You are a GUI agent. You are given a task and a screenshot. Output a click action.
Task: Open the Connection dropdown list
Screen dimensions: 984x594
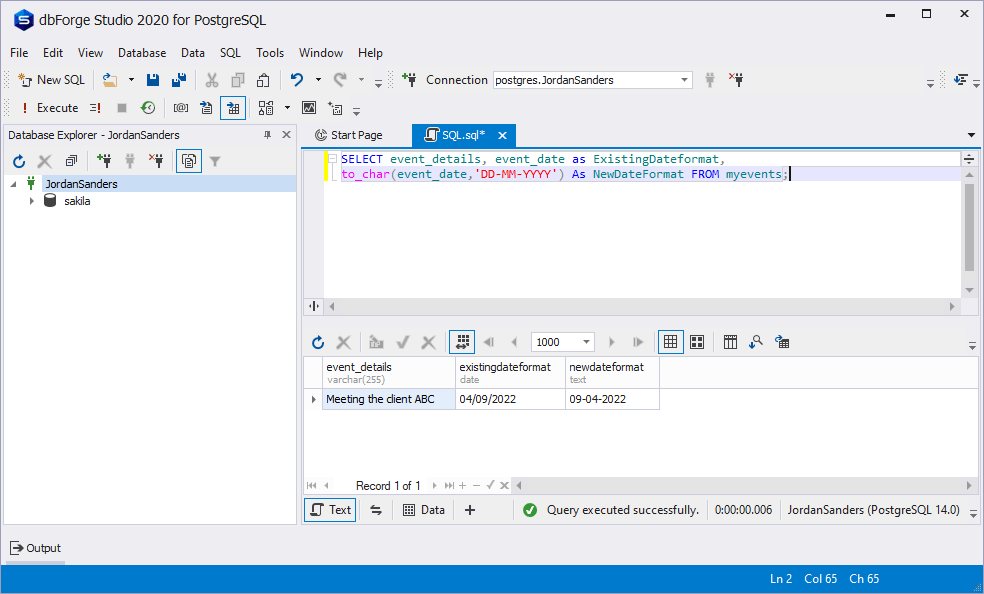pos(683,79)
